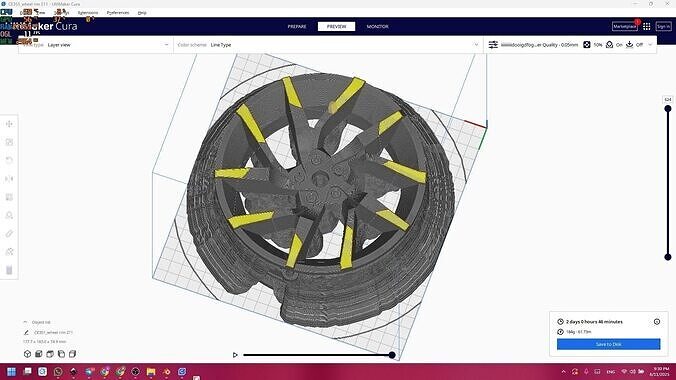
Task: Switch to the PREVIEW stage tab
Action: [336, 26]
